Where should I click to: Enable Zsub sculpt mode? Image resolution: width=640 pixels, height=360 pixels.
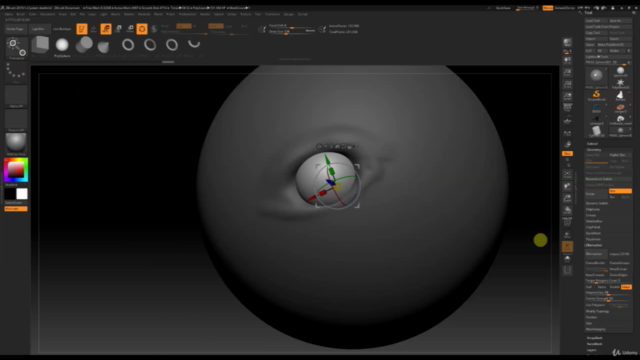click(x=229, y=26)
